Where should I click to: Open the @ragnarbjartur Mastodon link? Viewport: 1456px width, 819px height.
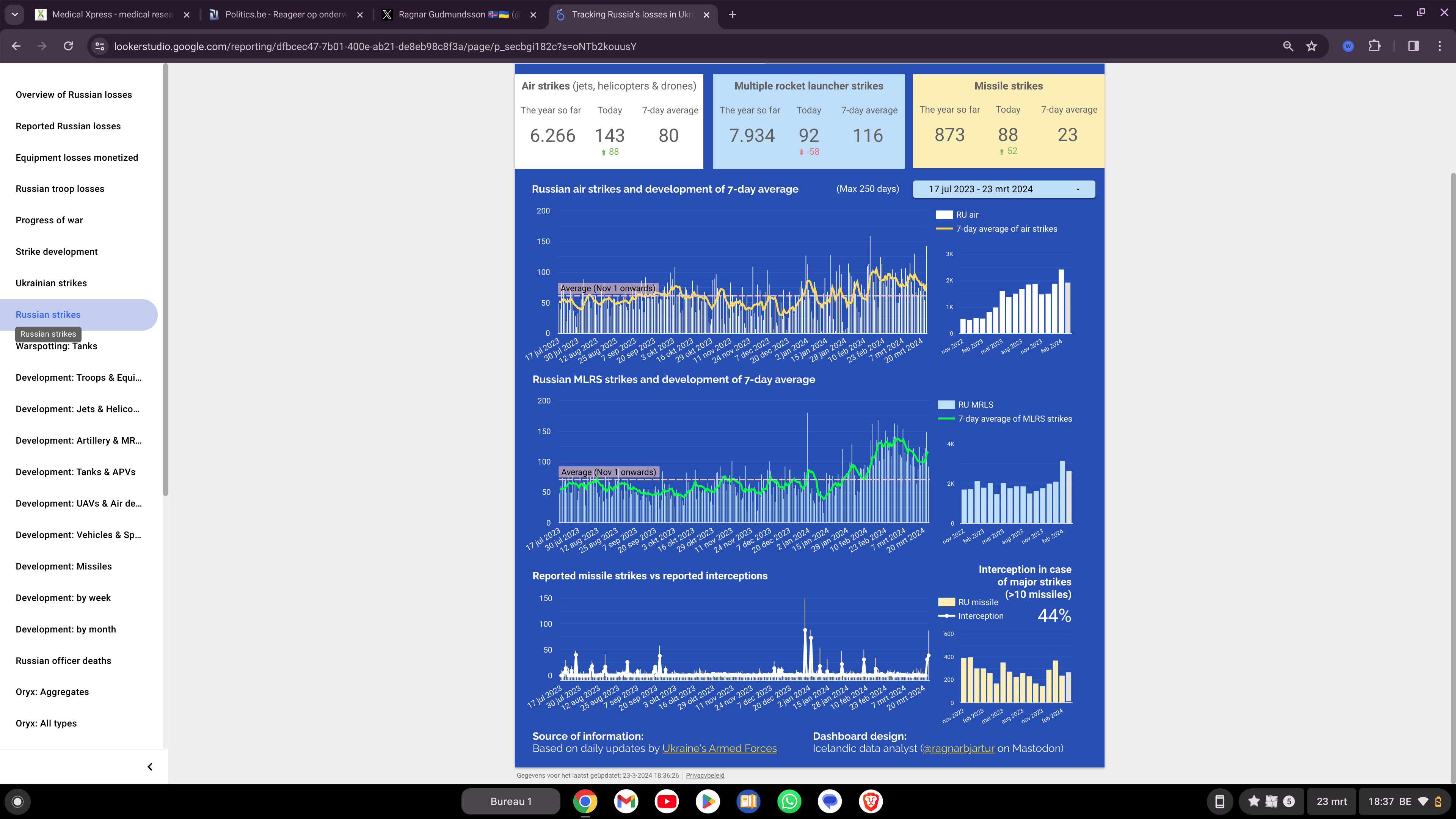pos(959,748)
